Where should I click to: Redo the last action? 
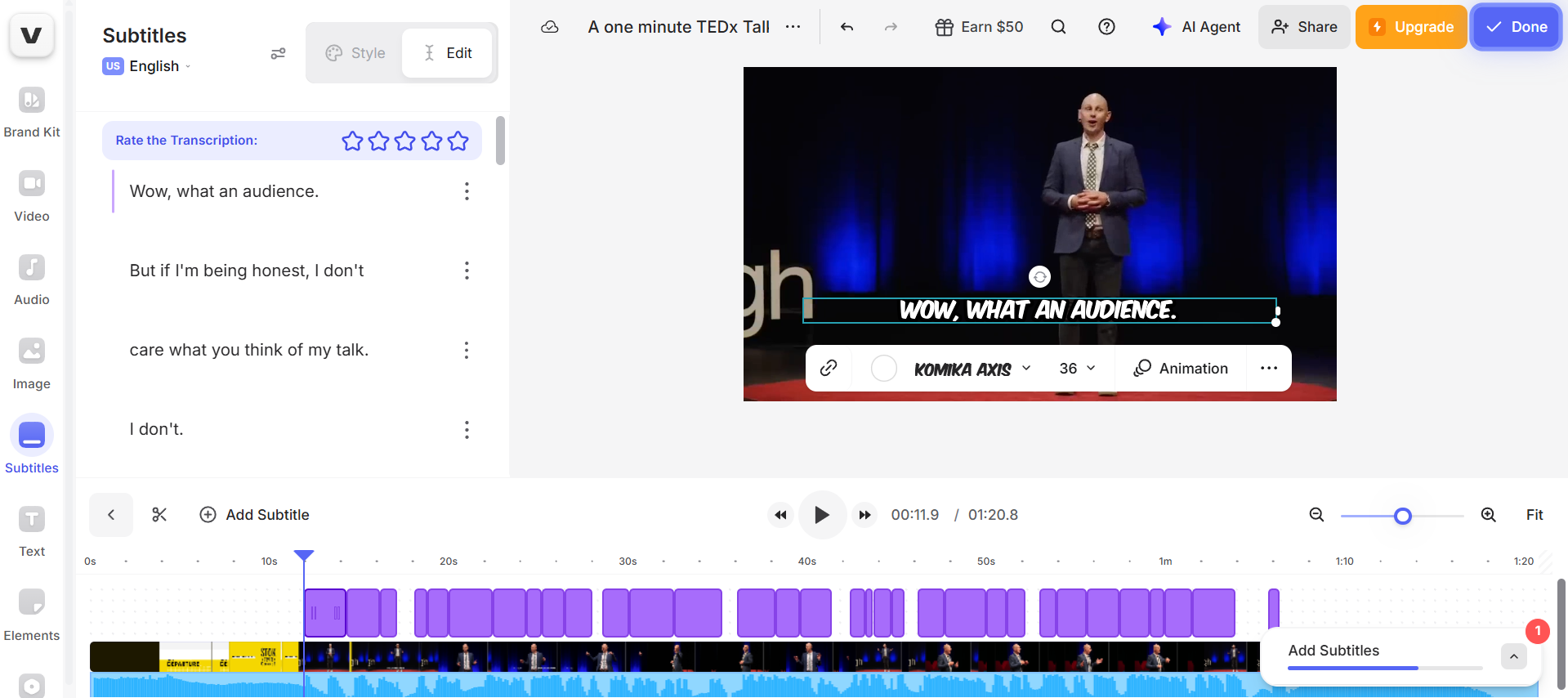[891, 27]
